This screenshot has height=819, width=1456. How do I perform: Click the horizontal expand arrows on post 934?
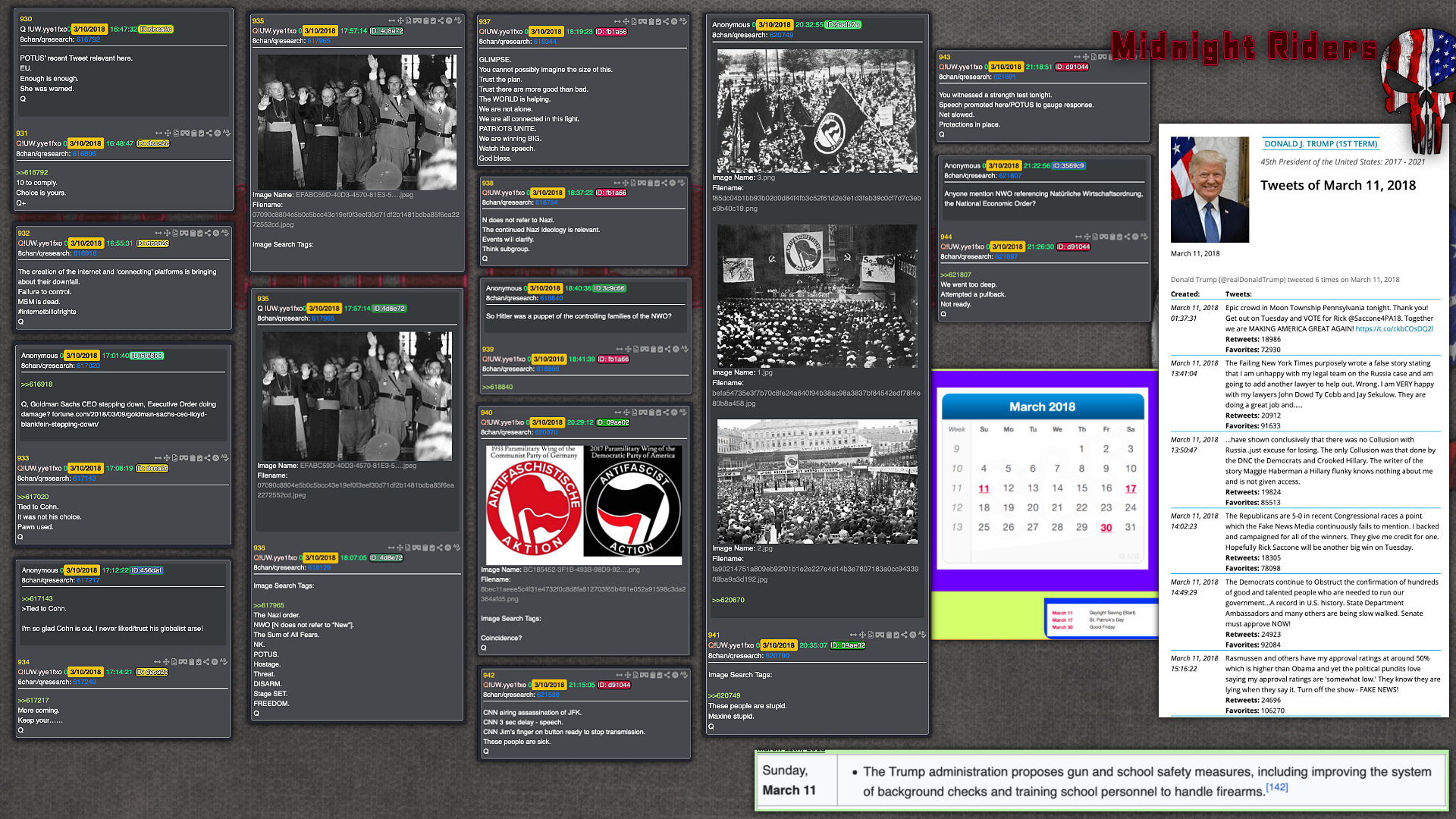158,661
